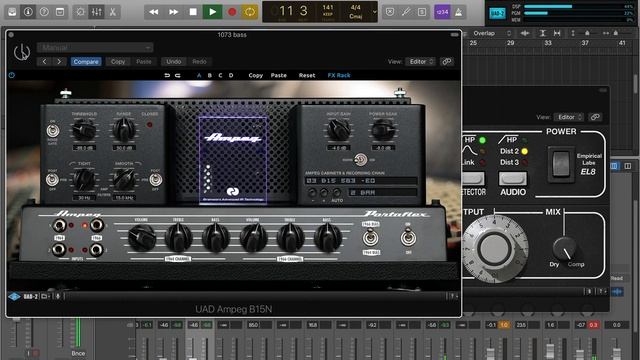Select preset slot A
The image size is (640, 360).
(x=199, y=75)
